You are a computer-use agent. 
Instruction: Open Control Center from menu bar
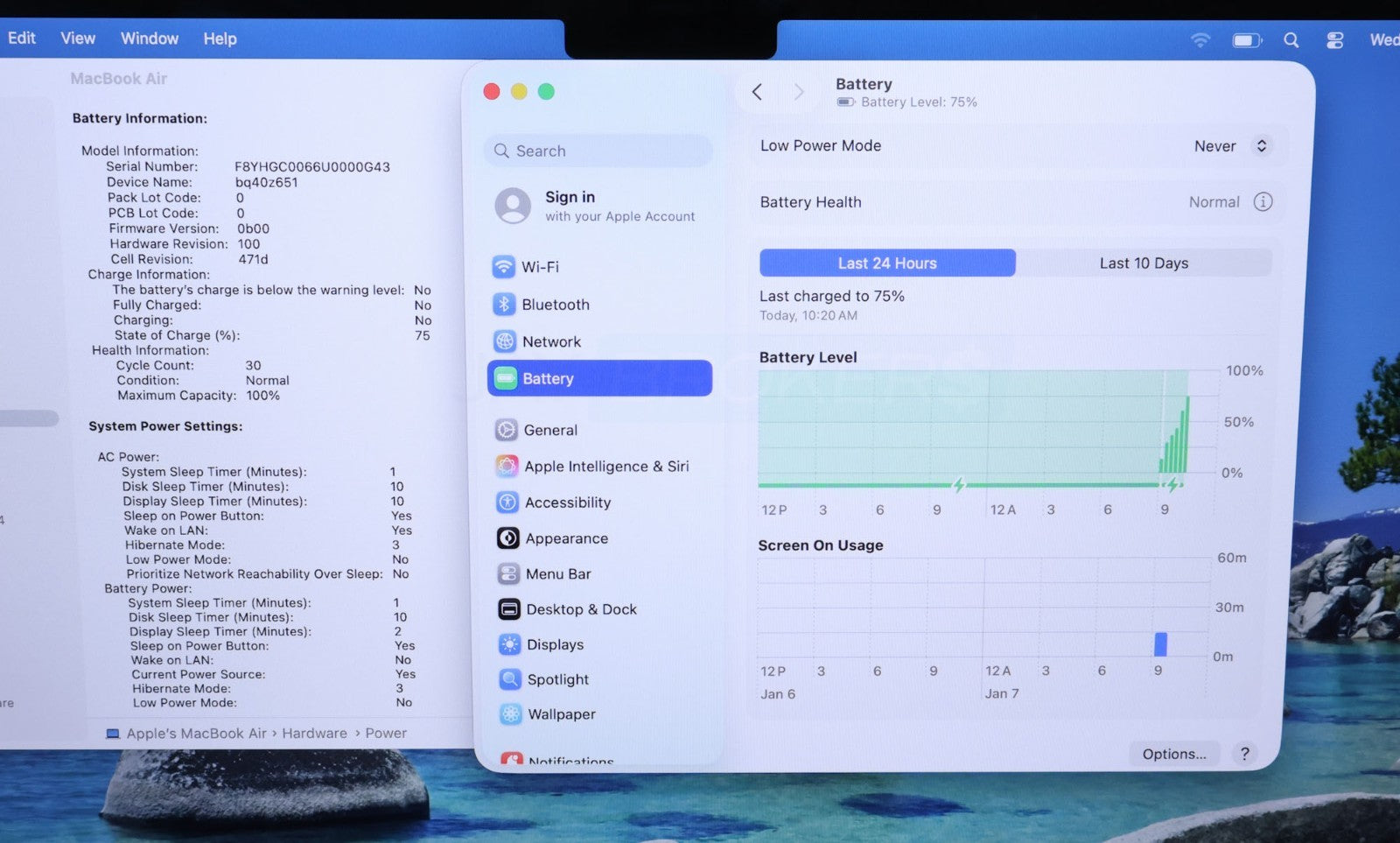(1334, 40)
